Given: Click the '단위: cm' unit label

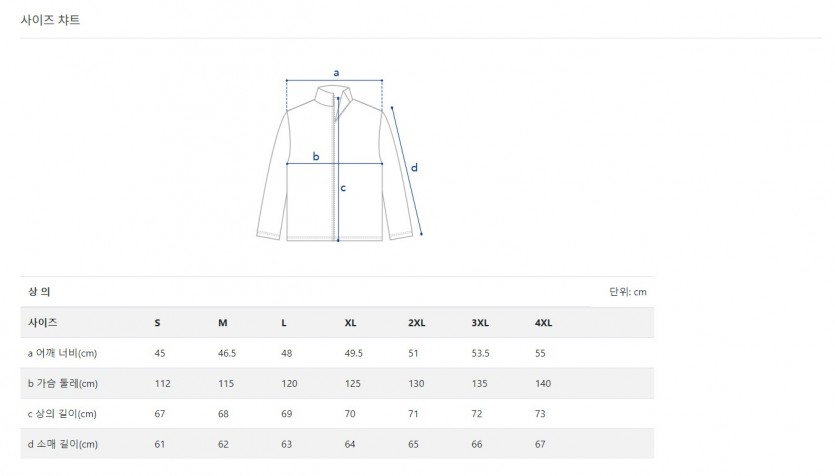Looking at the screenshot, I should [x=628, y=292].
